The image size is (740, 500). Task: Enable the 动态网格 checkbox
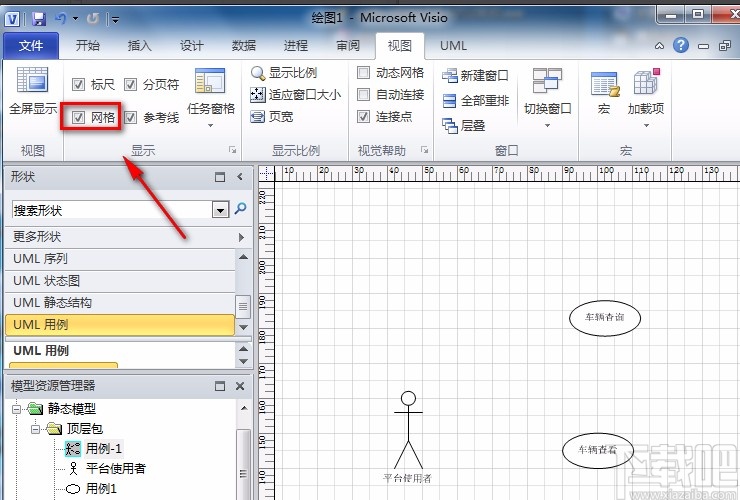click(363, 73)
